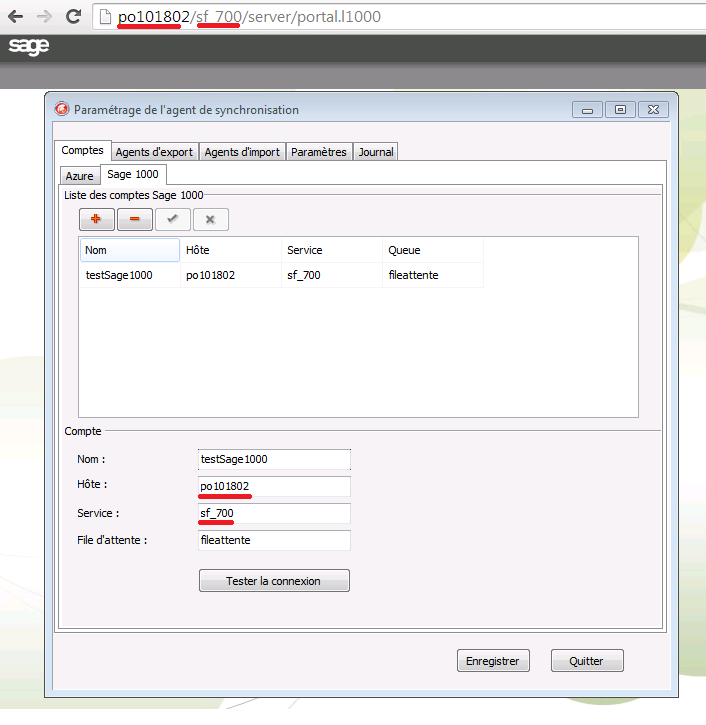706x725 pixels.
Task: Click the Queue column header
Action: coord(433,250)
